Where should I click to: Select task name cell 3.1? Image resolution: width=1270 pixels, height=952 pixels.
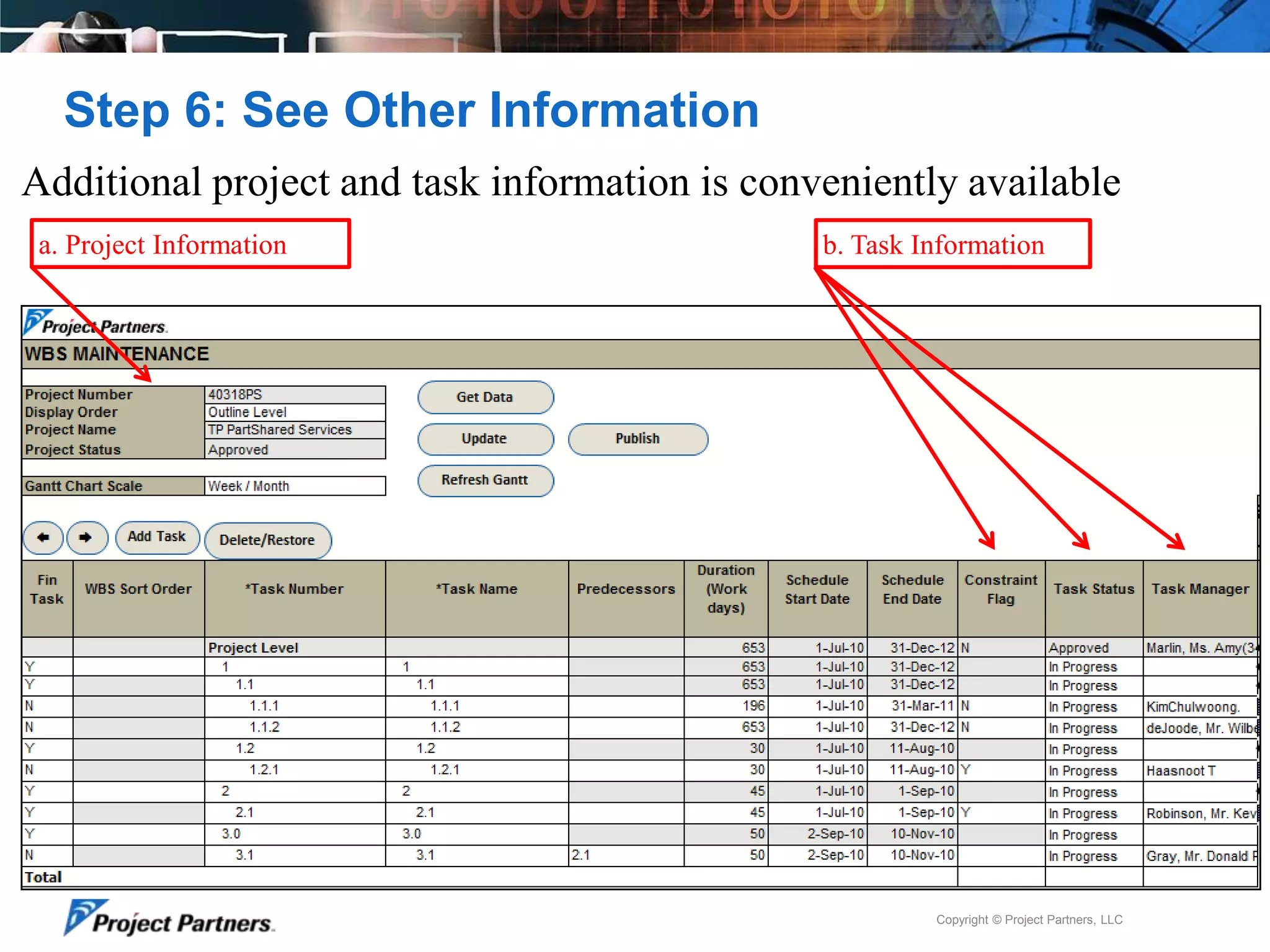pyautogui.click(x=477, y=855)
